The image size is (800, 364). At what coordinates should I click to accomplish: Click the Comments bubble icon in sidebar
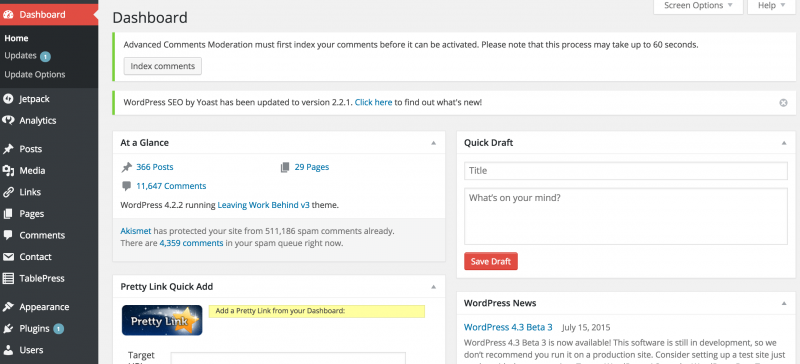(x=8, y=235)
